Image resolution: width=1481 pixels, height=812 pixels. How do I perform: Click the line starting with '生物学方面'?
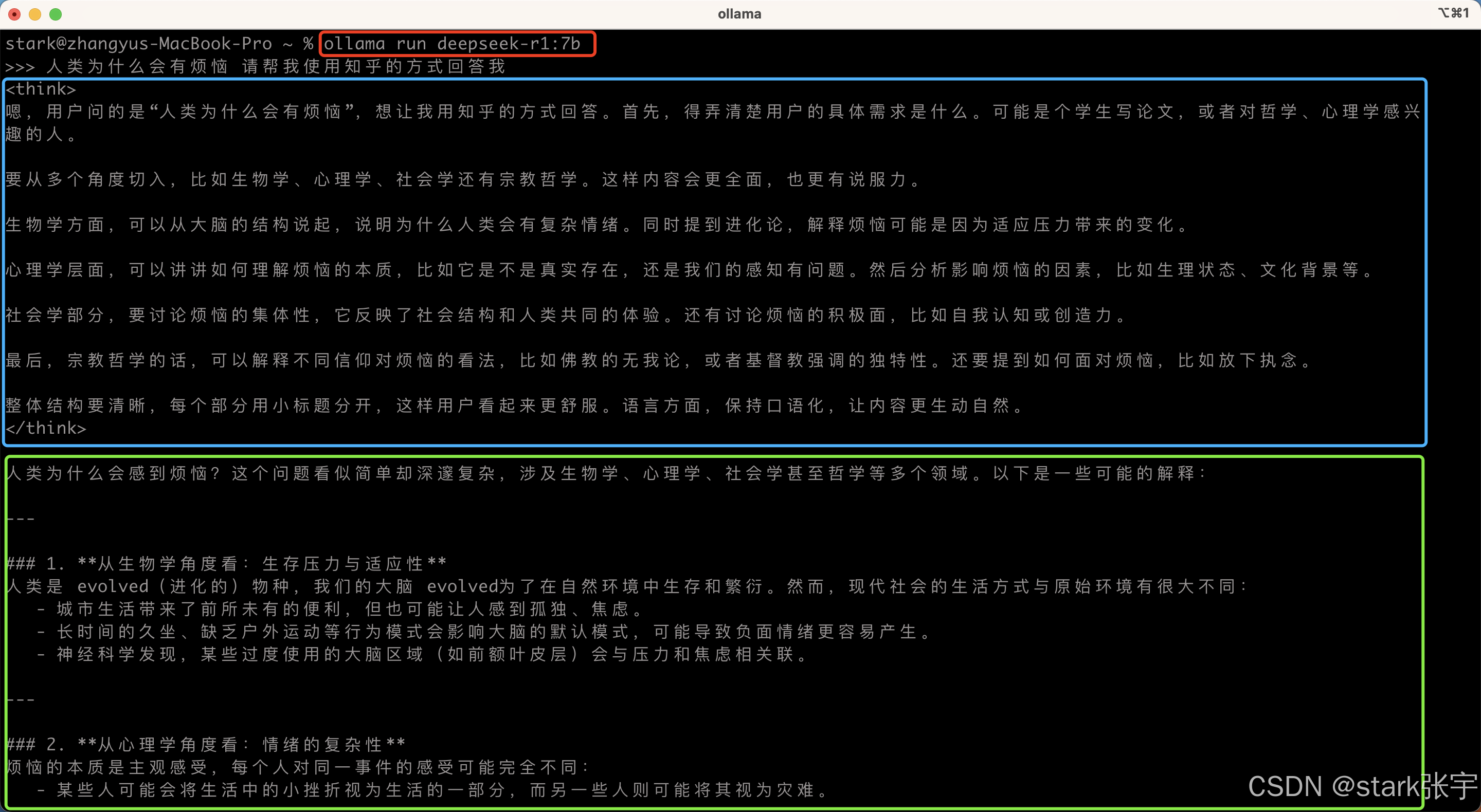595,225
